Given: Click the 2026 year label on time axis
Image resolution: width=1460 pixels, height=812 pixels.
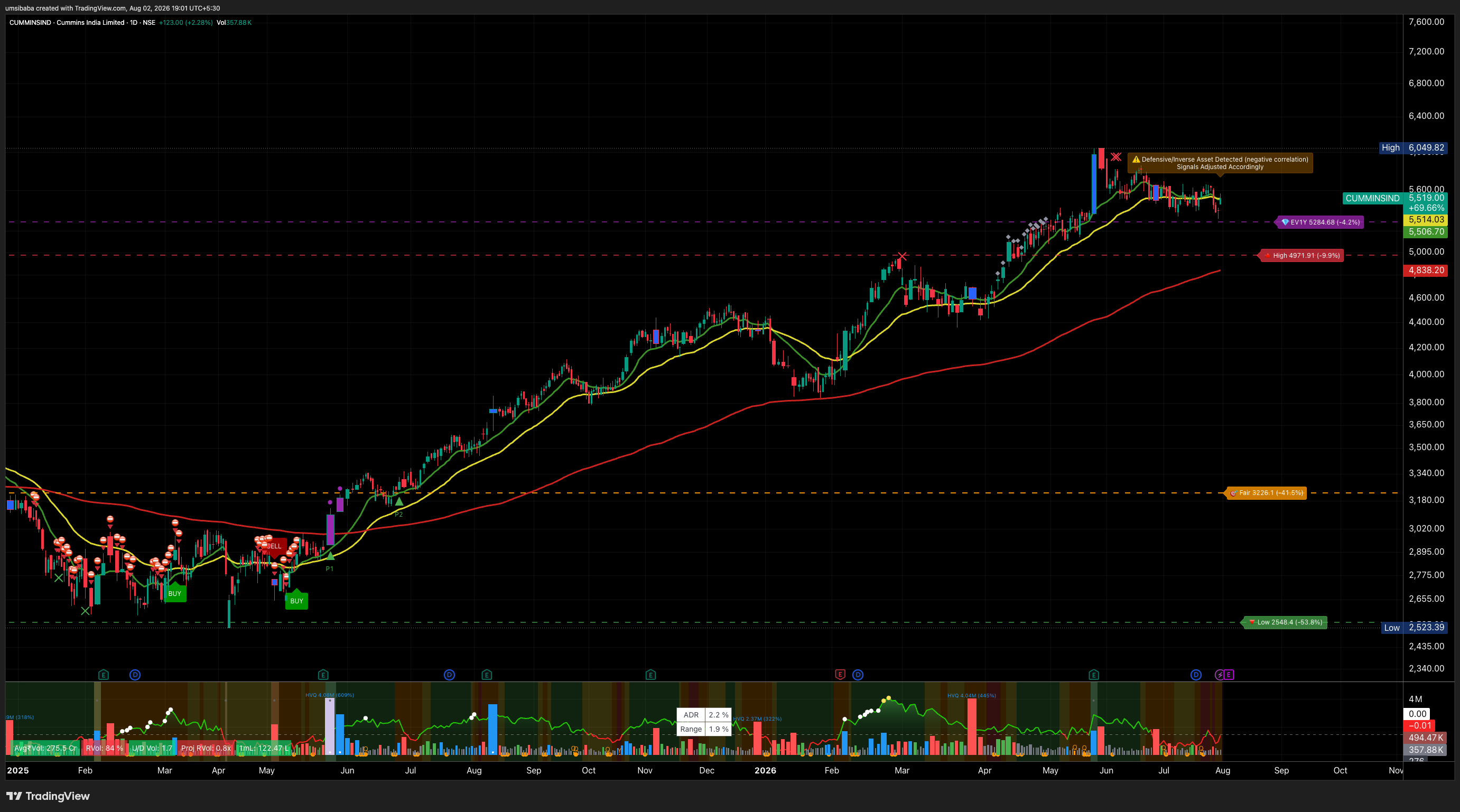Looking at the screenshot, I should [765, 771].
